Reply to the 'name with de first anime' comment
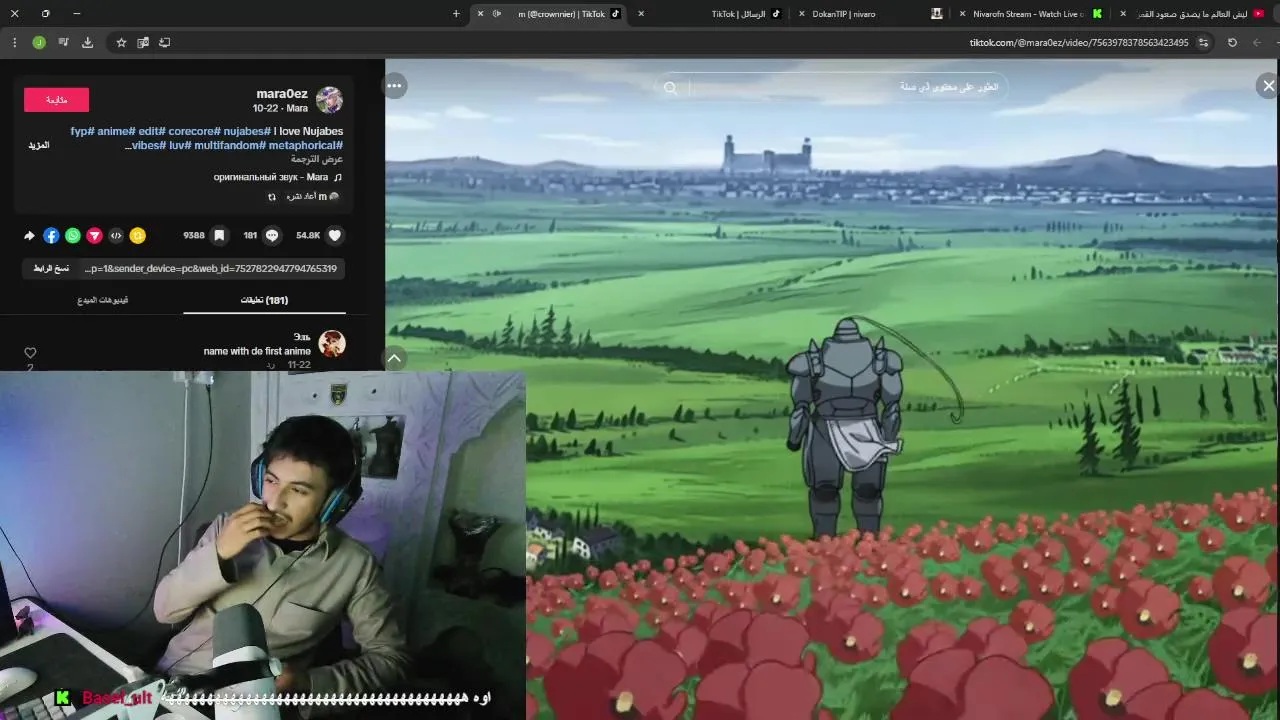 (270, 365)
